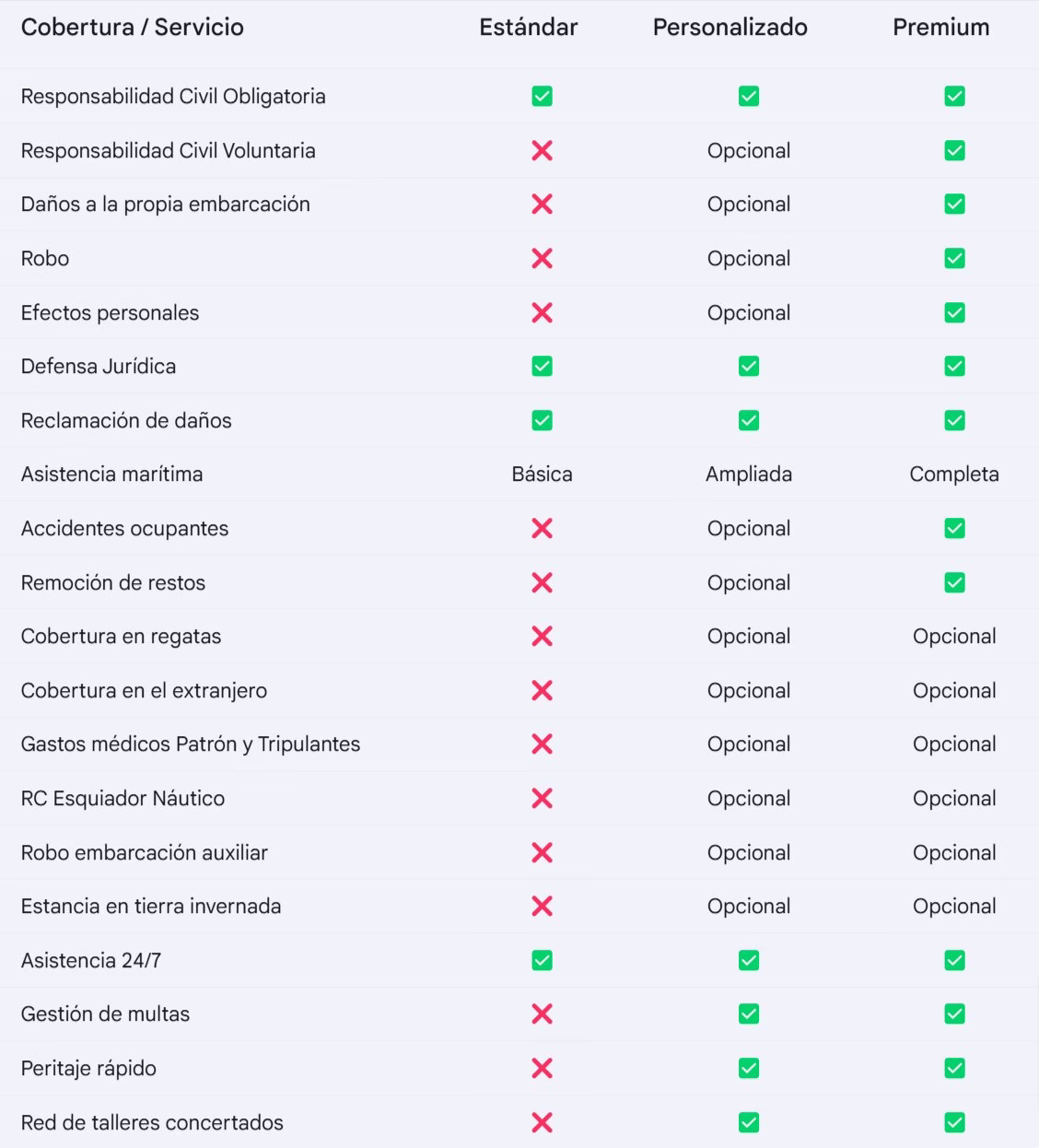1039x1148 pixels.
Task: Click the red X for Robo in Estándar
Action: pyautogui.click(x=543, y=259)
